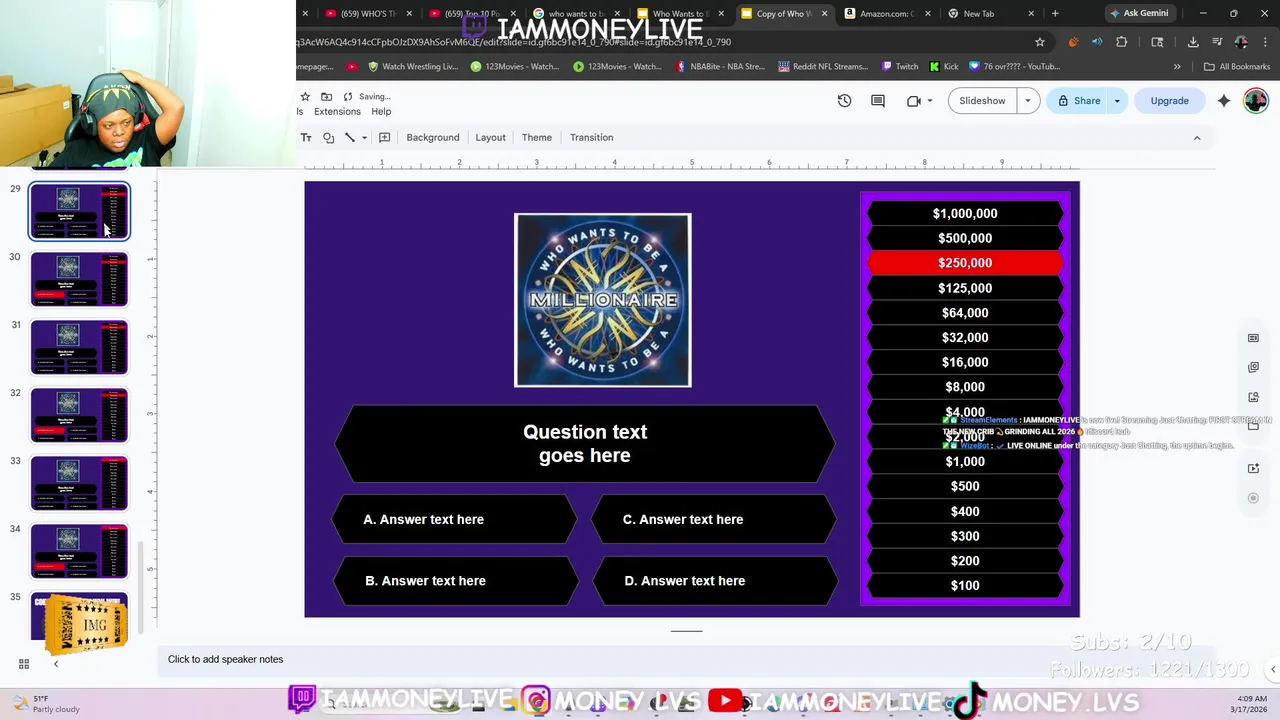Select the highlighted $250,000 prize level

(x=965, y=263)
